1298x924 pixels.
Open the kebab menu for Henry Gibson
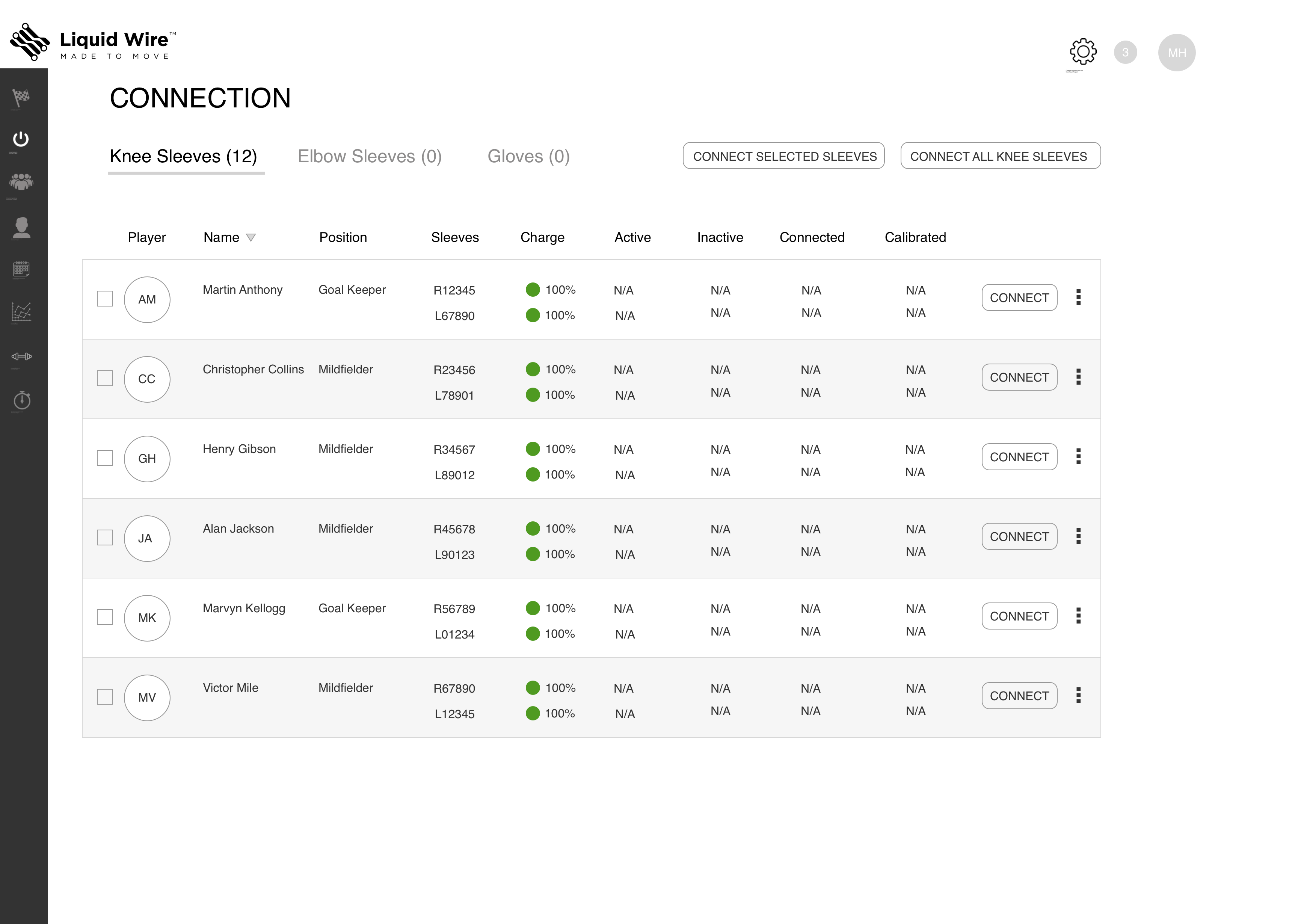[1079, 456]
